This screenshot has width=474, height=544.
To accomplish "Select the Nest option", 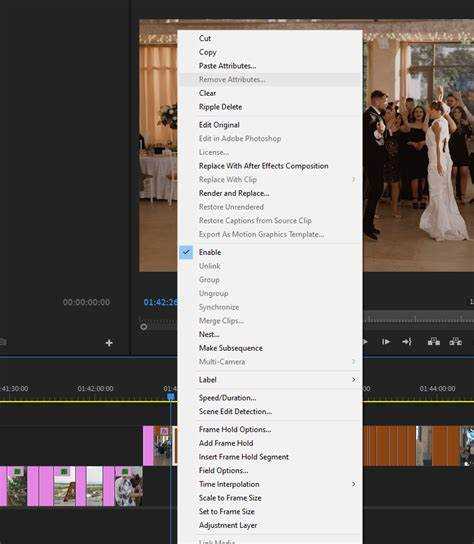I will [x=209, y=334].
